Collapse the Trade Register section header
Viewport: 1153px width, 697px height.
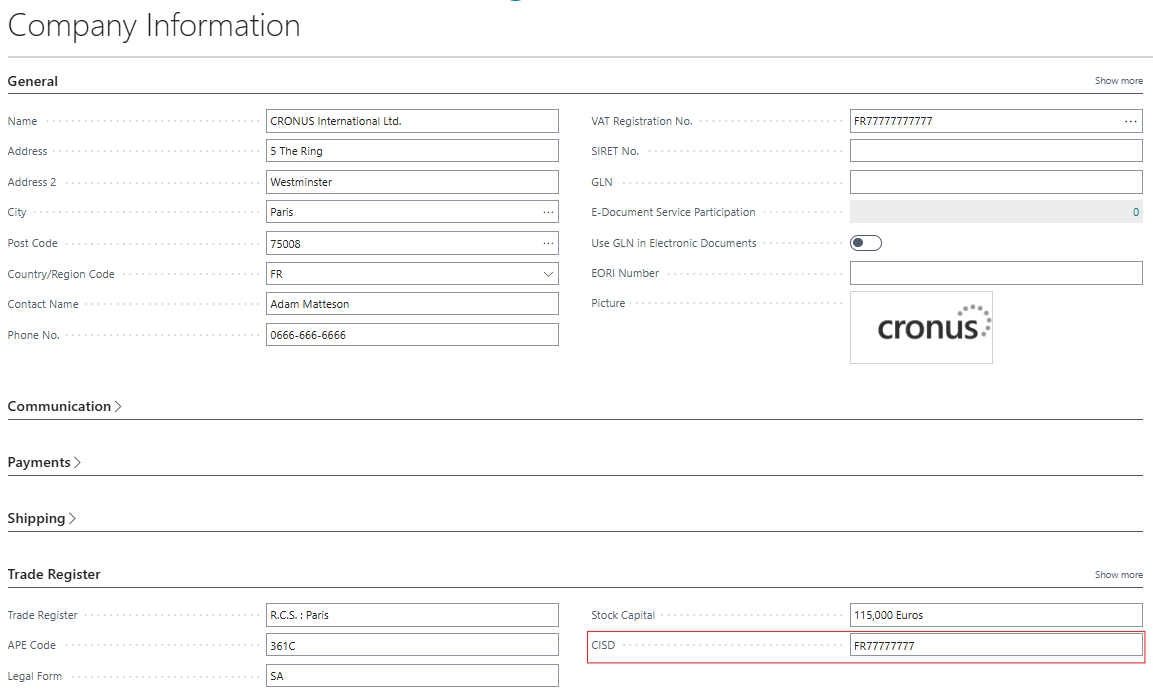pyautogui.click(x=54, y=574)
